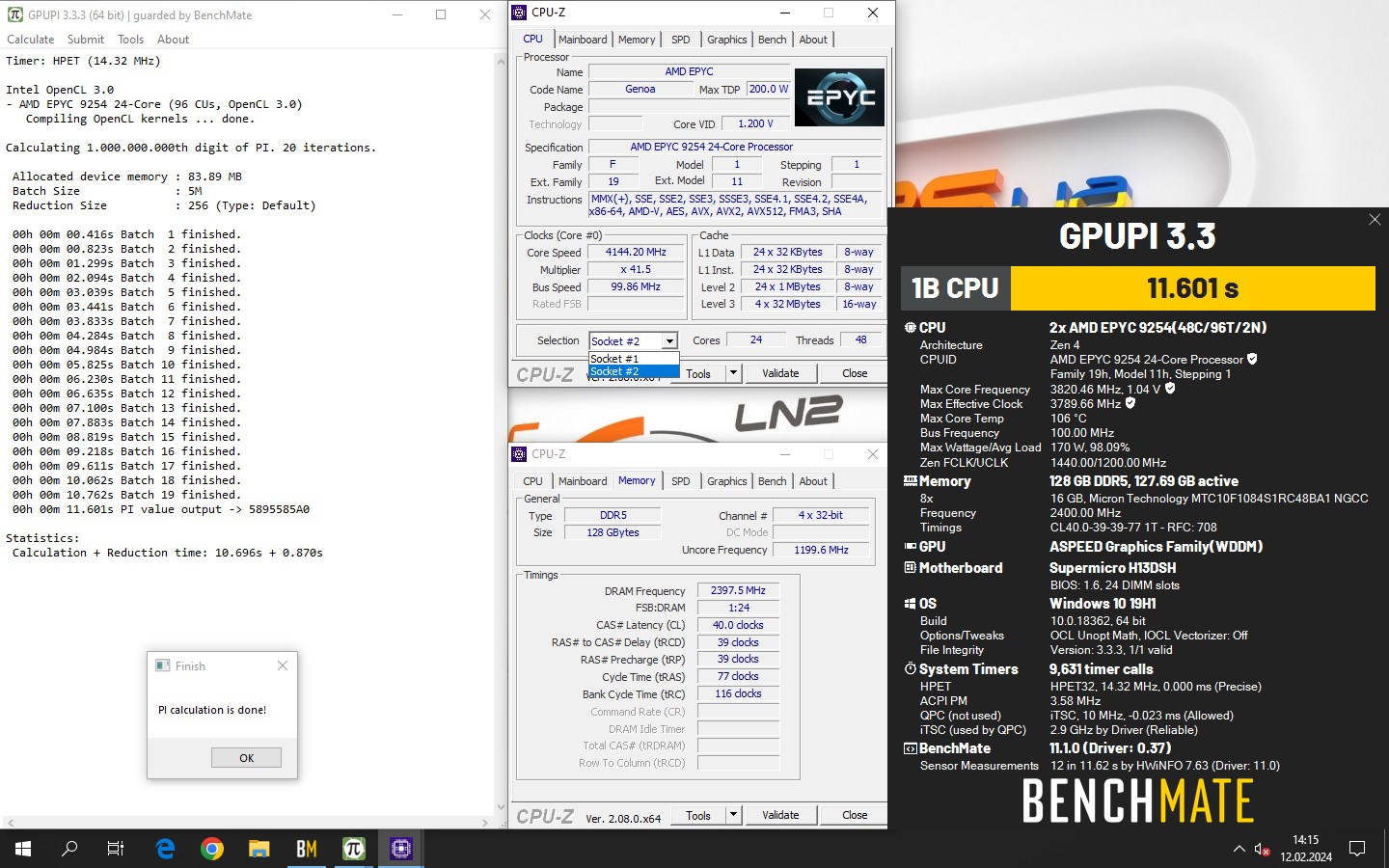Viewport: 1389px width, 868px height.
Task: Click the PI value output line in GPUPI log
Action: coord(161,509)
